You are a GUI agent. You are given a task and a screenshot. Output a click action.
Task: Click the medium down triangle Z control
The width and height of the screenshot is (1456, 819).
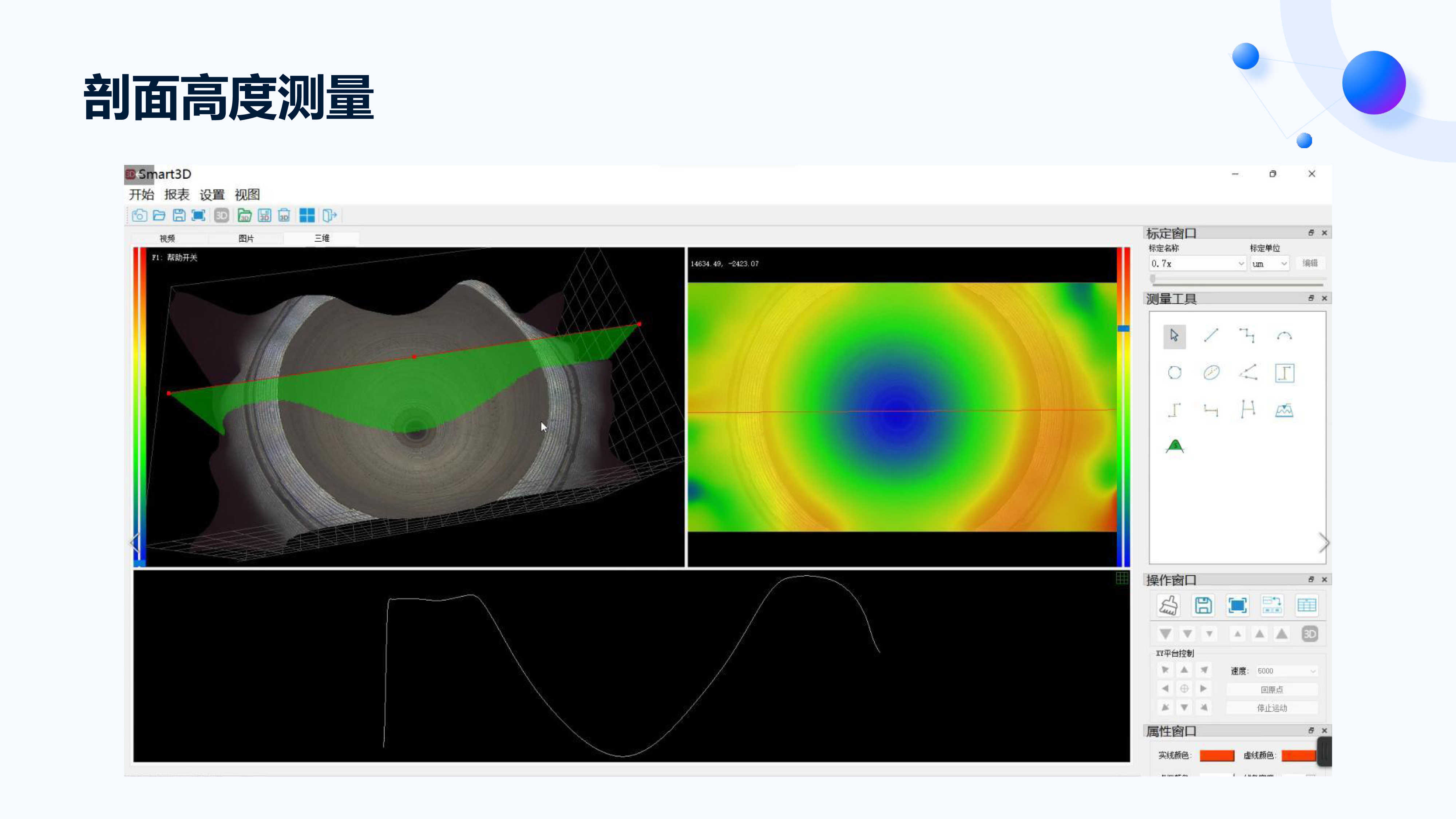click(x=1187, y=634)
